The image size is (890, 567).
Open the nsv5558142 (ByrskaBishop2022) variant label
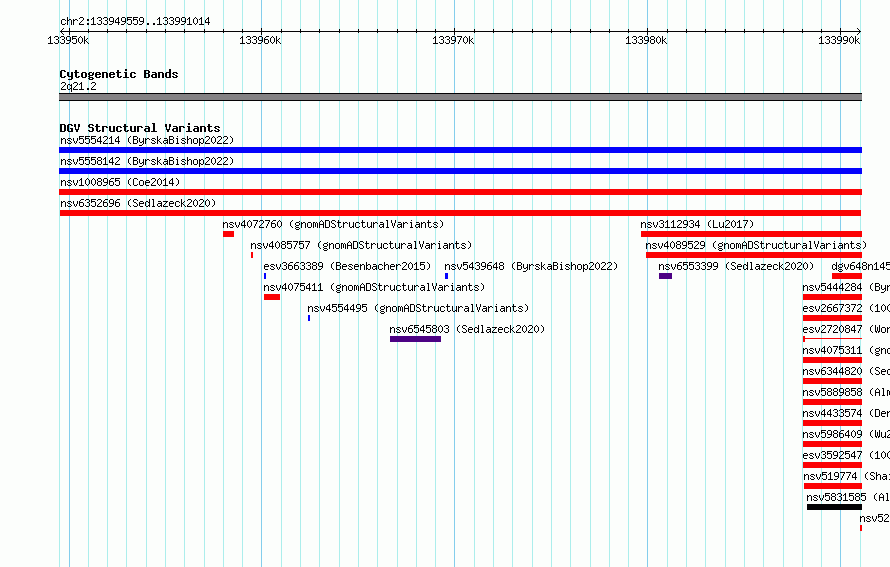click(x=147, y=161)
